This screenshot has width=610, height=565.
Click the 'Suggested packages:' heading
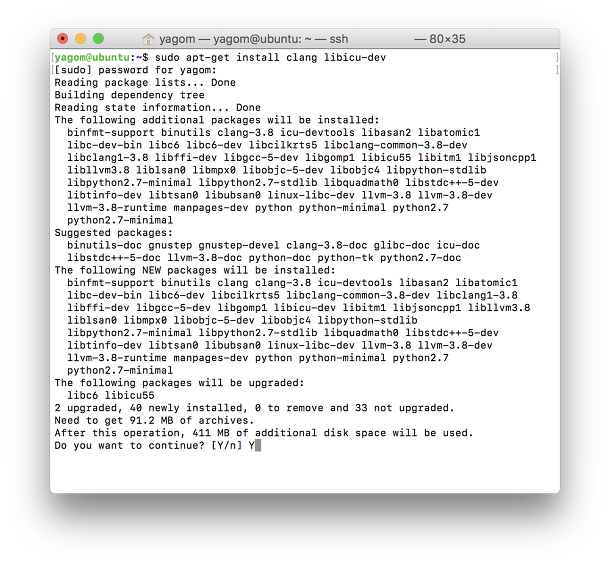pyautogui.click(x=114, y=233)
